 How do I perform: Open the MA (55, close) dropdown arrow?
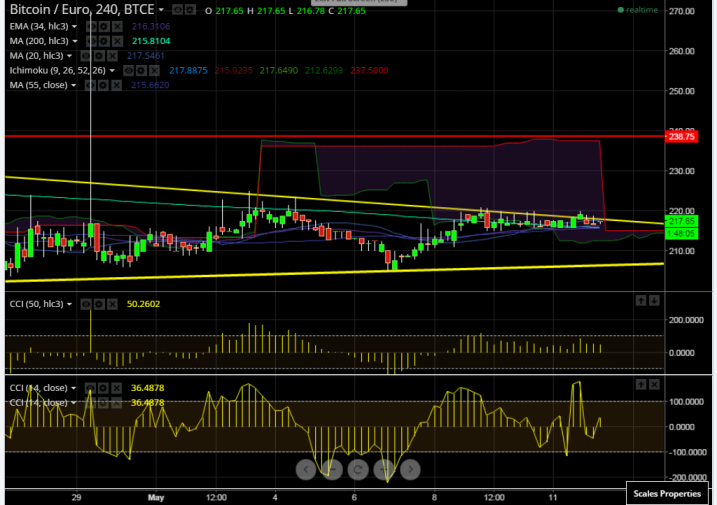pyautogui.click(x=73, y=85)
